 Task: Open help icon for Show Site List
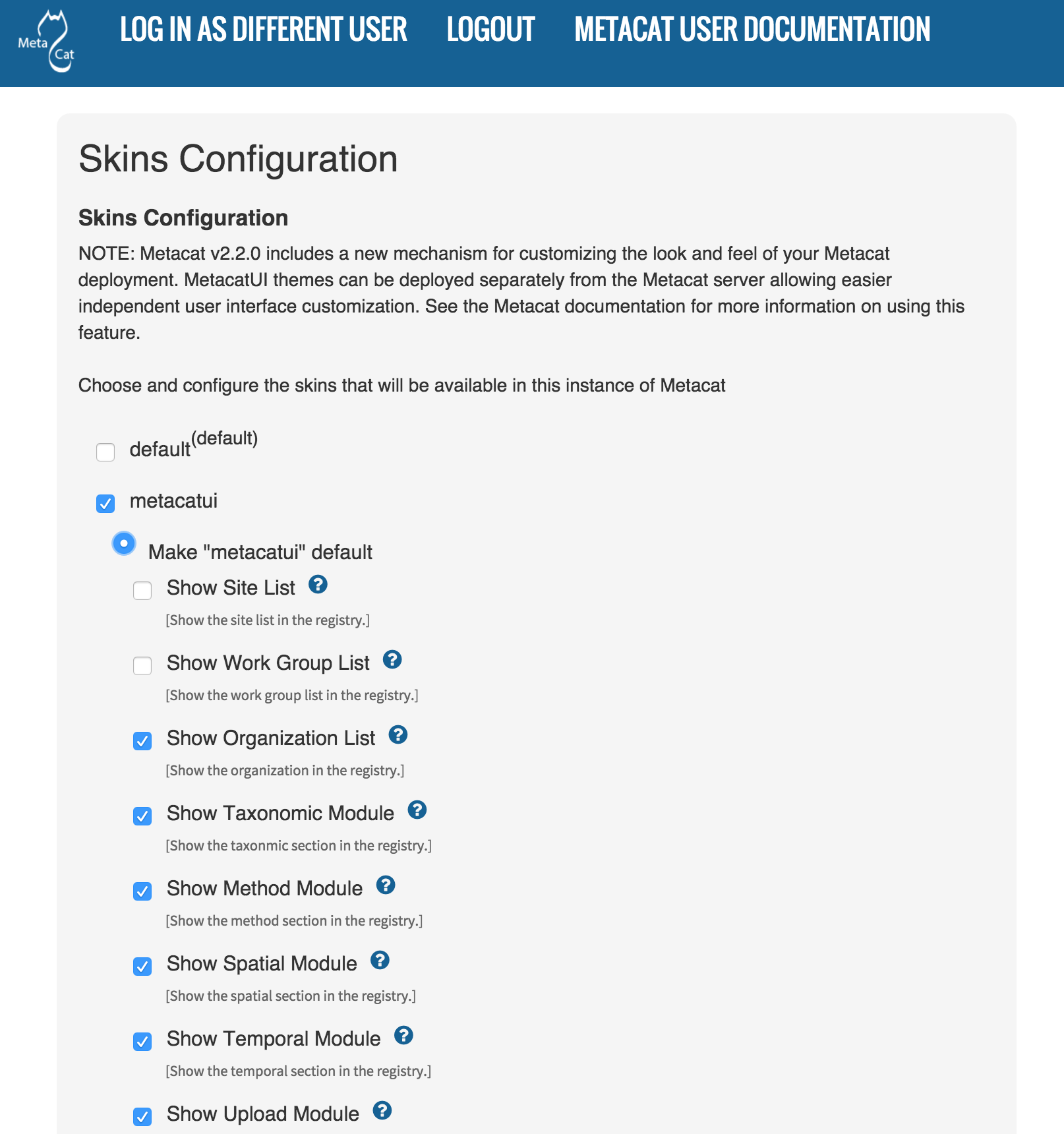(318, 584)
